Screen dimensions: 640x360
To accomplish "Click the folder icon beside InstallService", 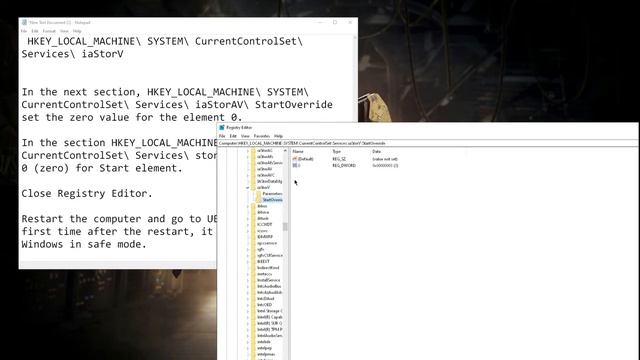I will point(253,280).
